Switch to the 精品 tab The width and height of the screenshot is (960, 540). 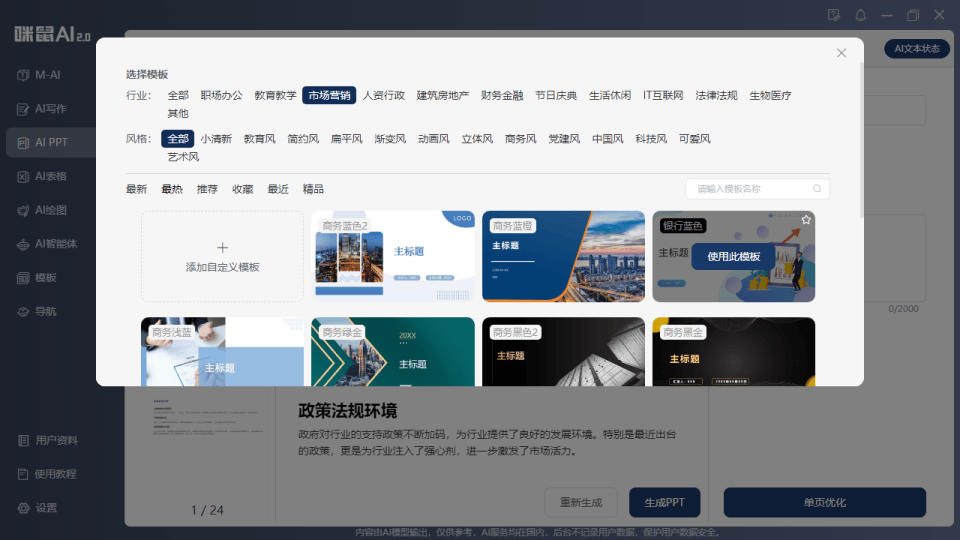pos(313,189)
